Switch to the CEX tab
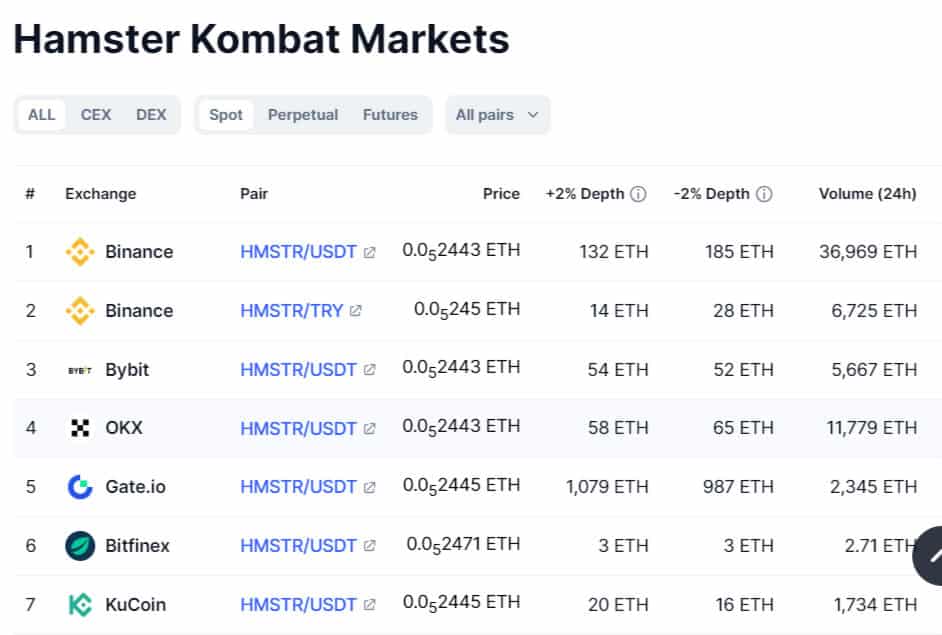 coord(96,115)
